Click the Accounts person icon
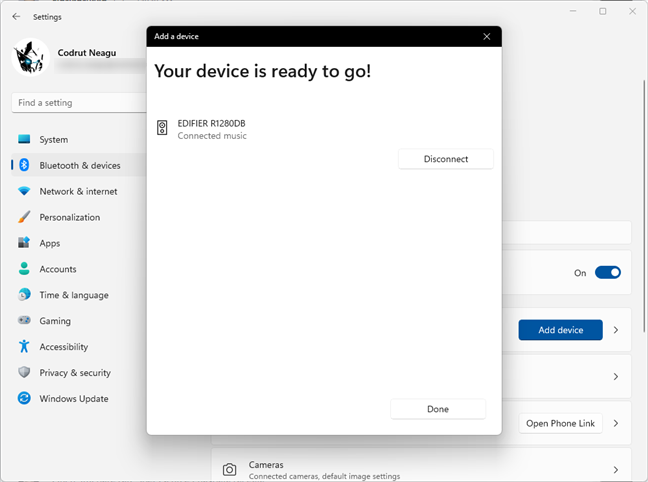 pyautogui.click(x=24, y=269)
